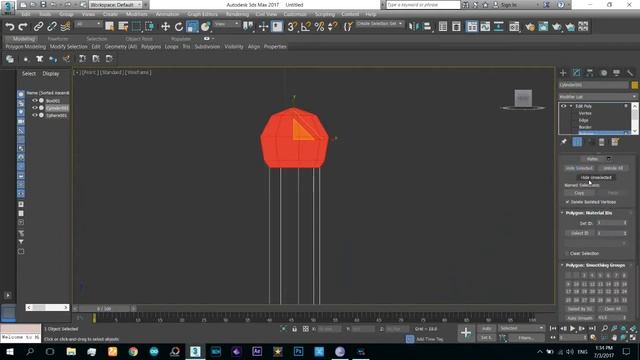Screen dimensions: 640x360
Task: Click the Align tool icon
Action: 427,27
